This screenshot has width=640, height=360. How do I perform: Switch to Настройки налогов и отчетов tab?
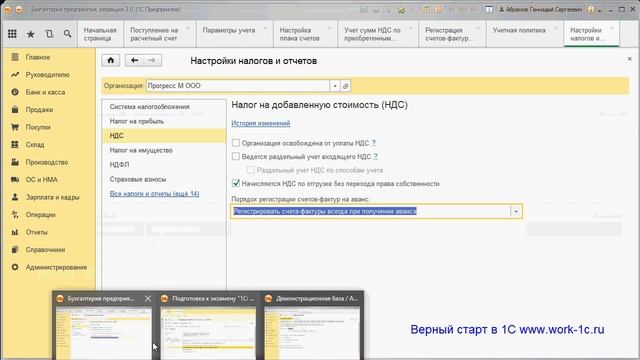point(591,34)
